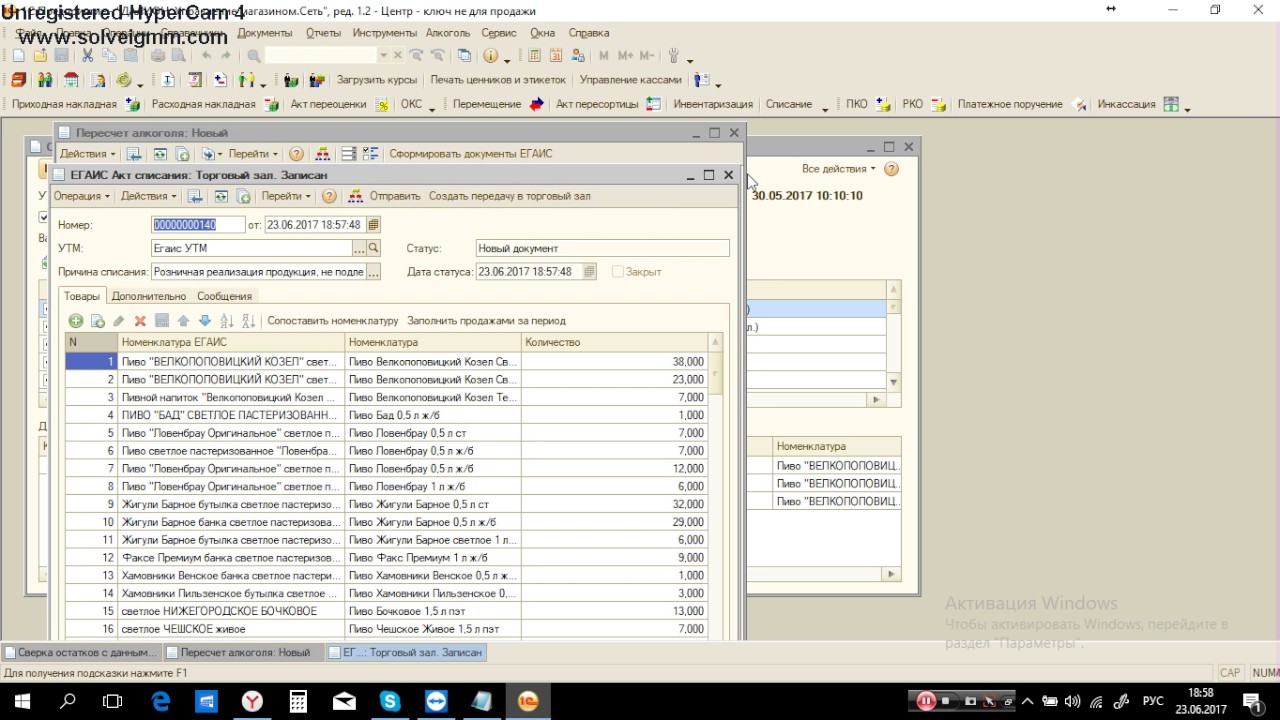Screen dimensions: 1280x720
Task: Move selected row down with blue arrow
Action: (x=205, y=321)
